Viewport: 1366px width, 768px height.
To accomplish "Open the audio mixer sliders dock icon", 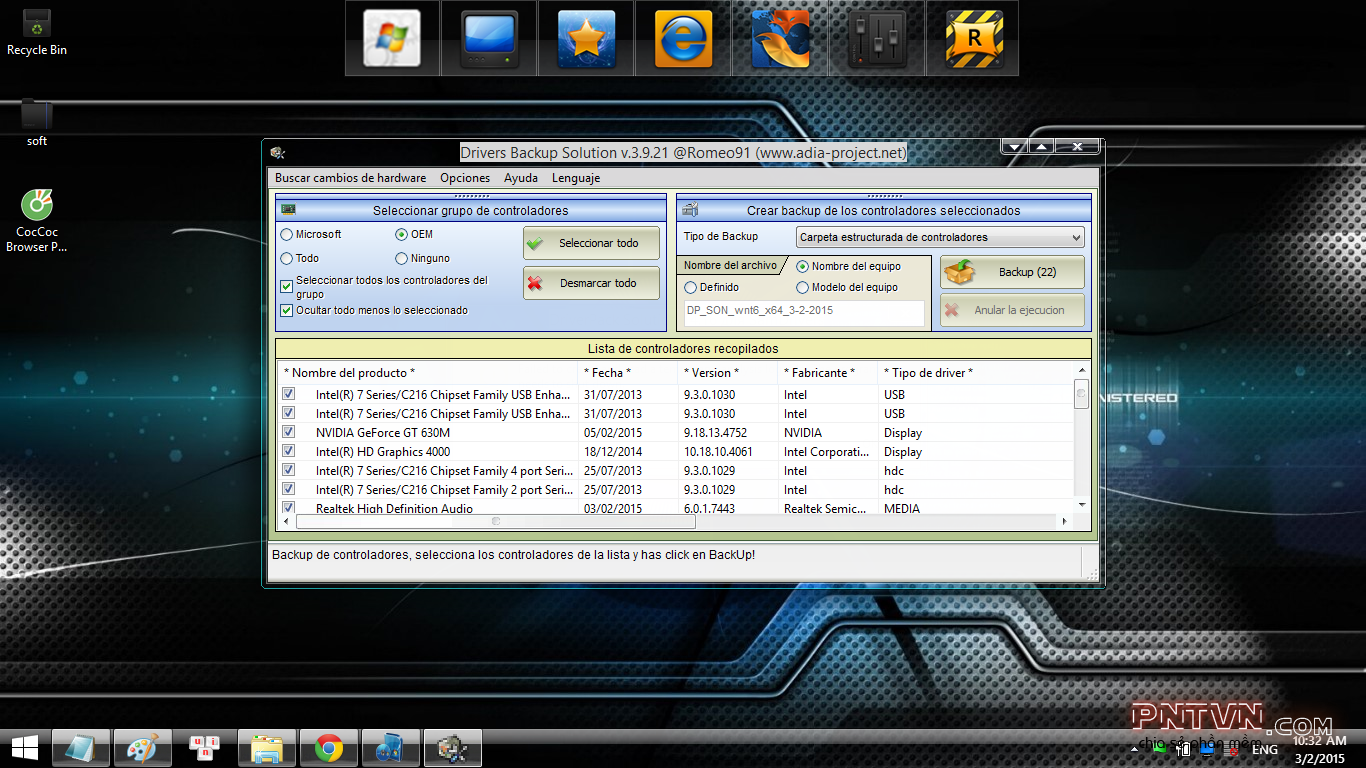I will [x=877, y=38].
